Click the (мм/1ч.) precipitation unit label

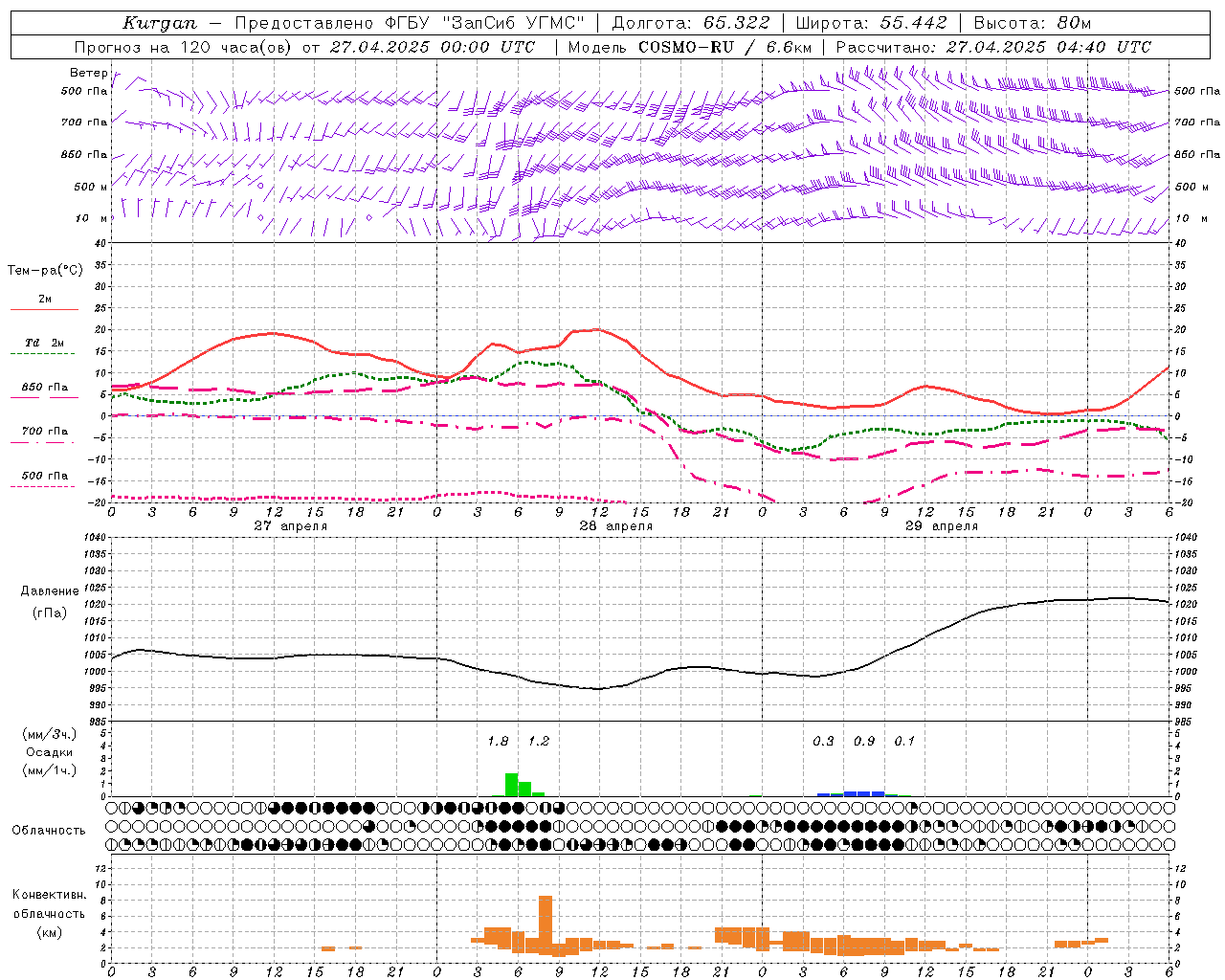coord(50,770)
